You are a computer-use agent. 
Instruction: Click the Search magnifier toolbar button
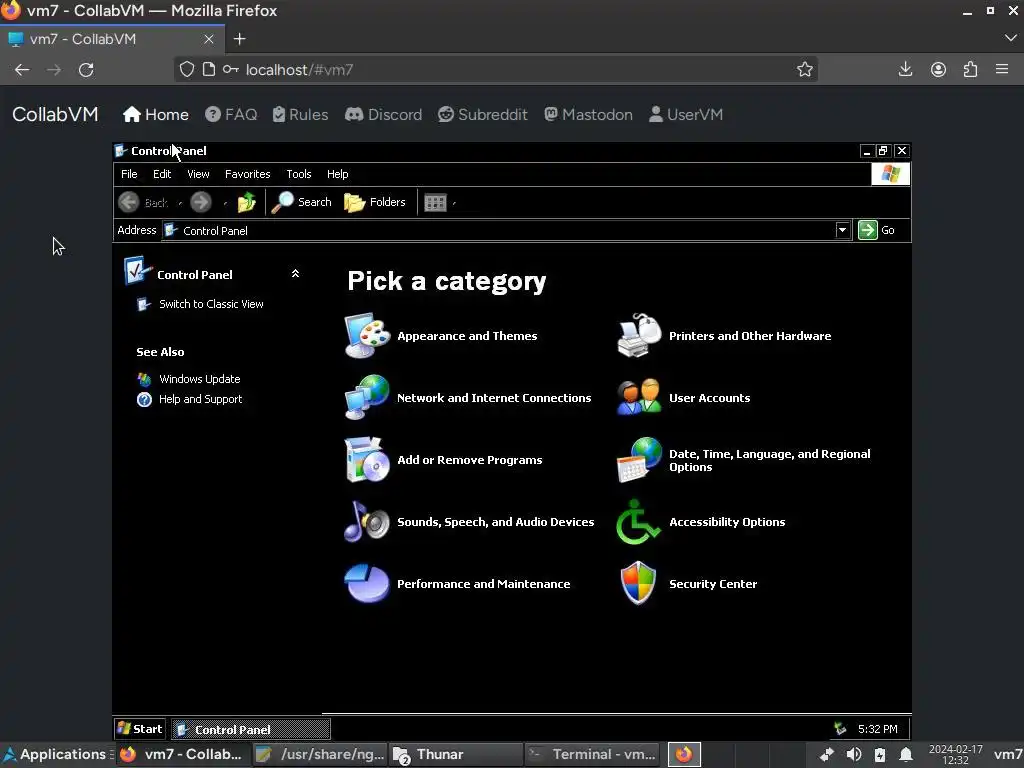click(302, 202)
